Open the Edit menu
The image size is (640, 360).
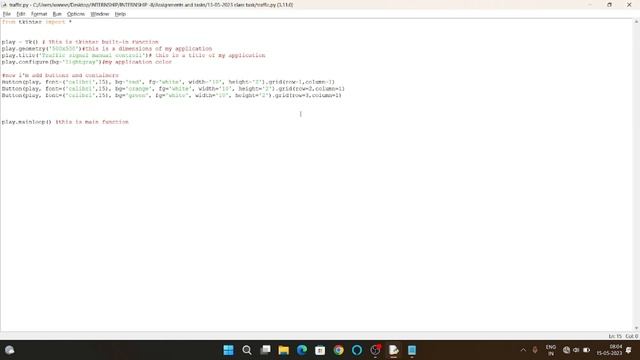21,14
